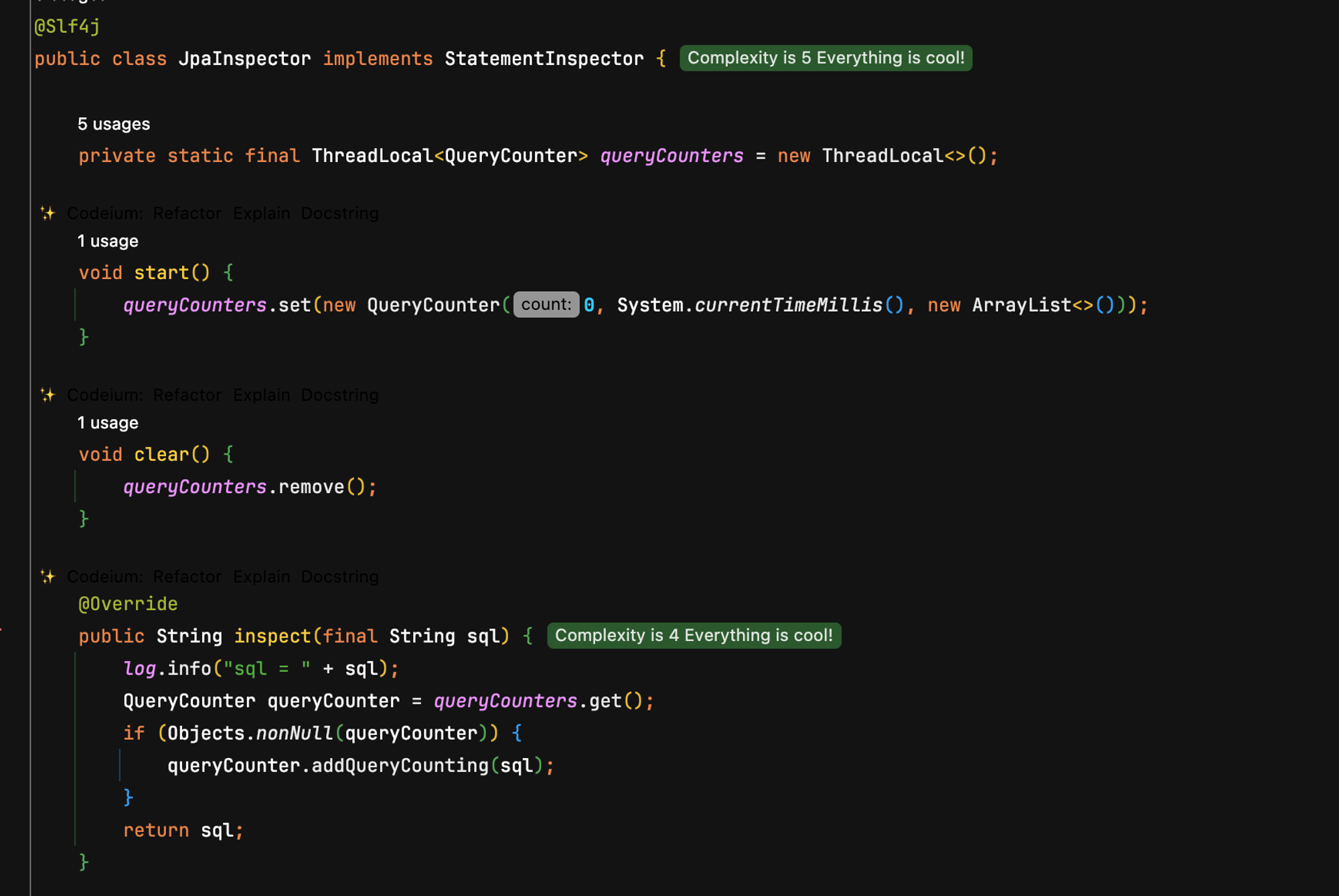Click the StatementInspector interface name
This screenshot has width=1339, height=896.
[544, 59]
